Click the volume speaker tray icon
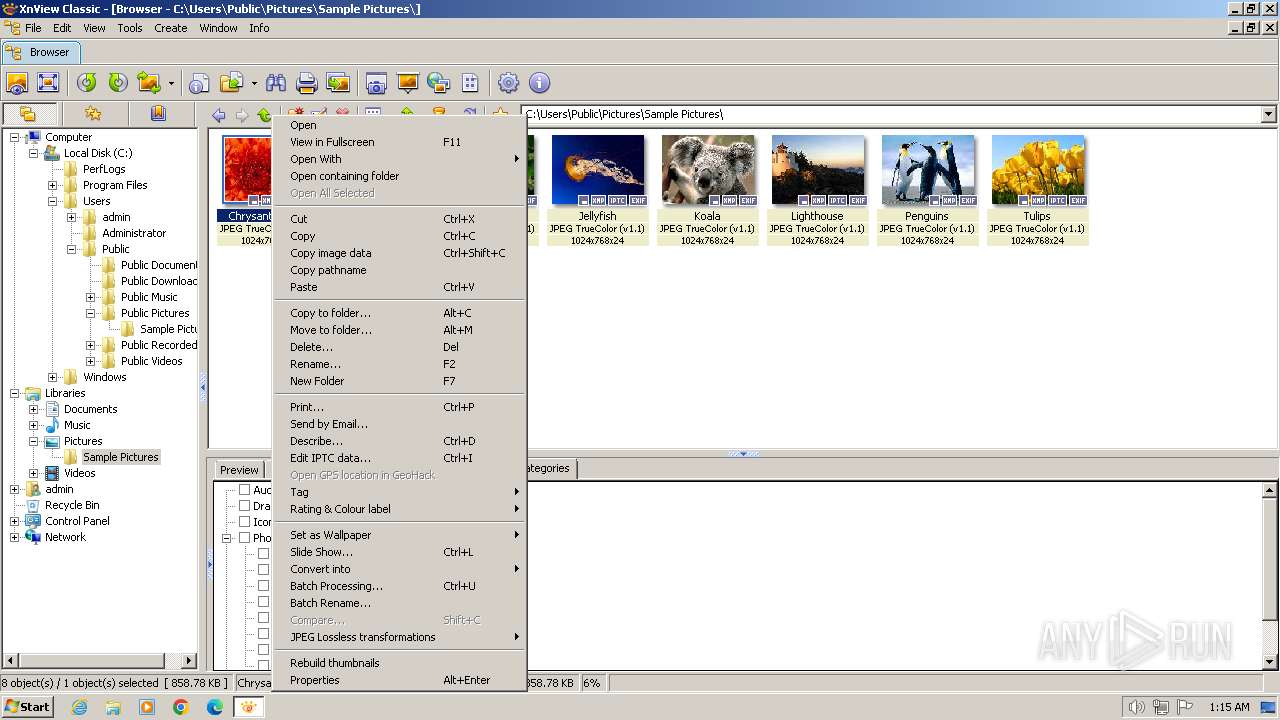 click(x=1137, y=707)
